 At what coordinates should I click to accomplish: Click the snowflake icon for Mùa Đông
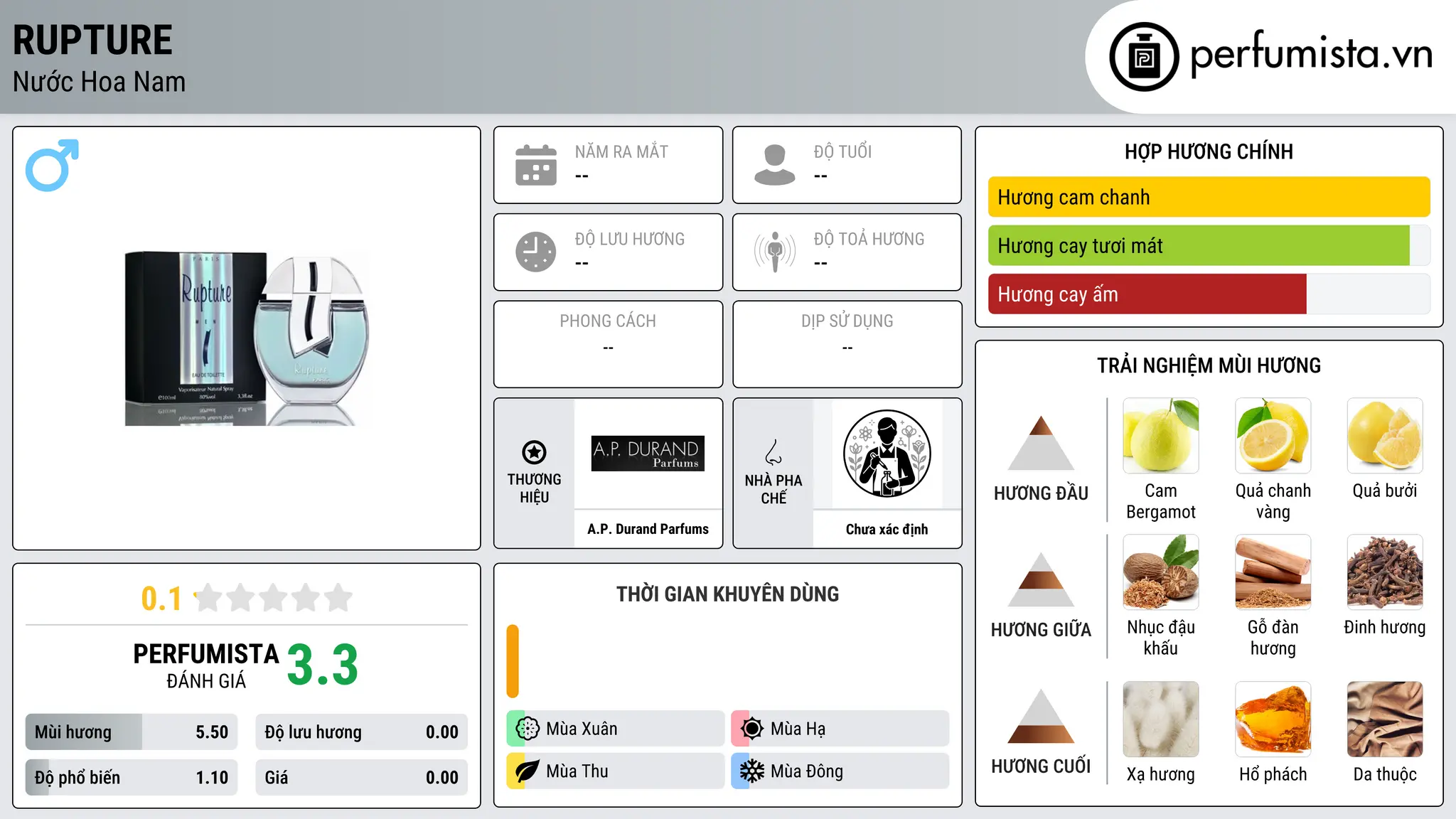pyautogui.click(x=751, y=771)
